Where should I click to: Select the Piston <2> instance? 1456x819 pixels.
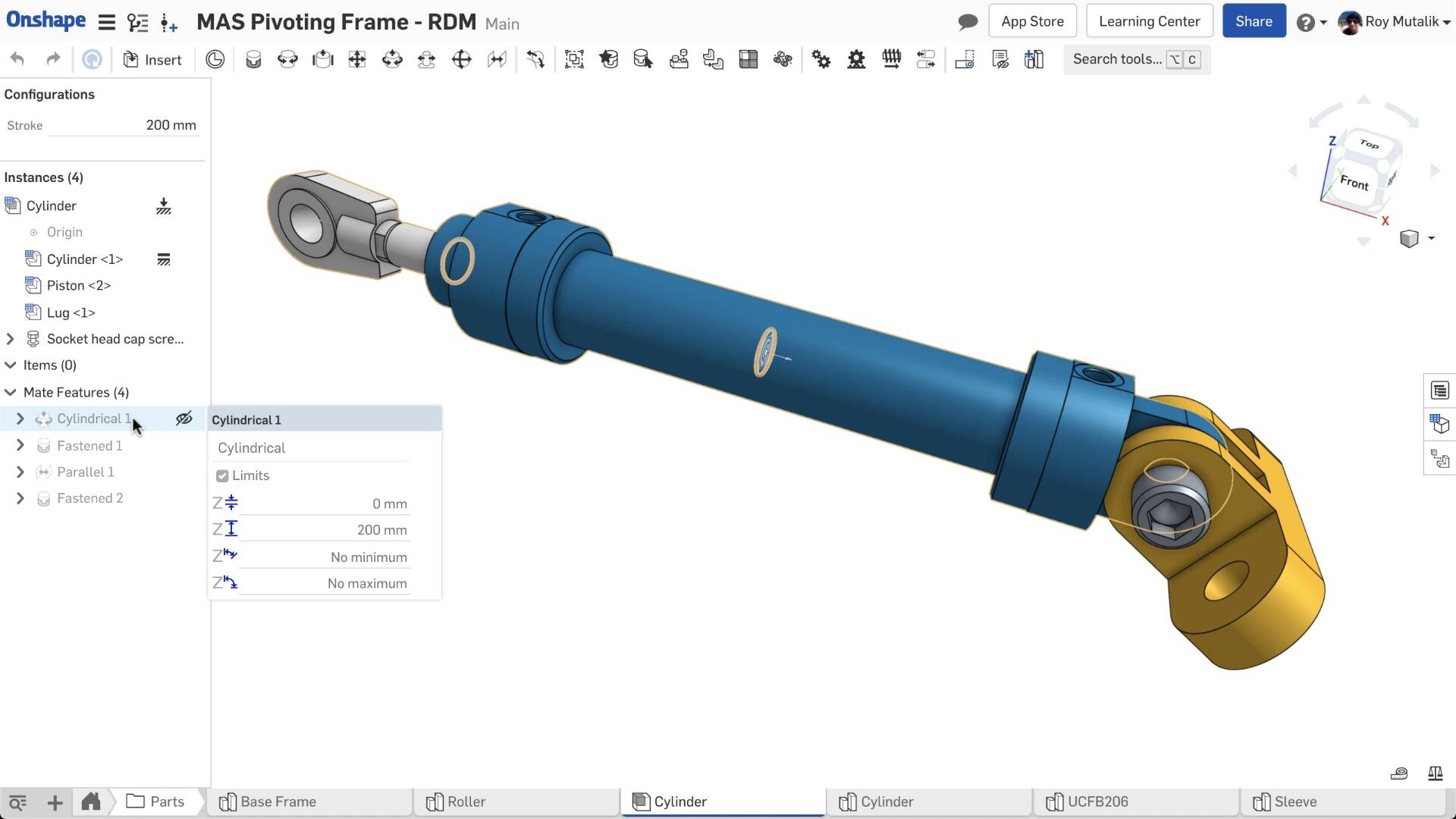(x=78, y=285)
